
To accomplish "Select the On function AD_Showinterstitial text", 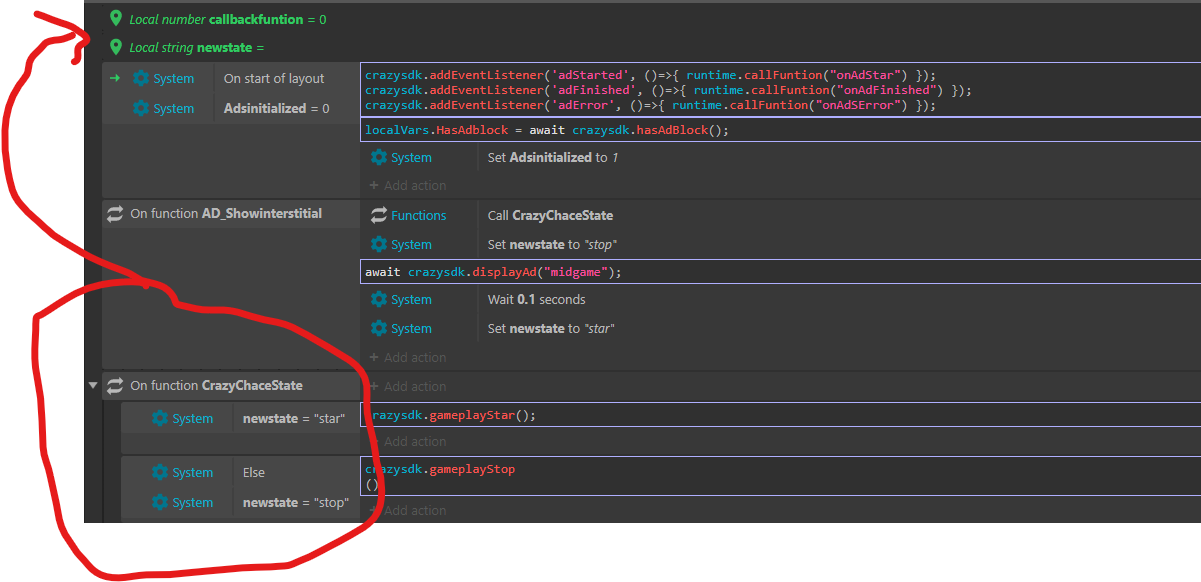I will coord(226,213).
